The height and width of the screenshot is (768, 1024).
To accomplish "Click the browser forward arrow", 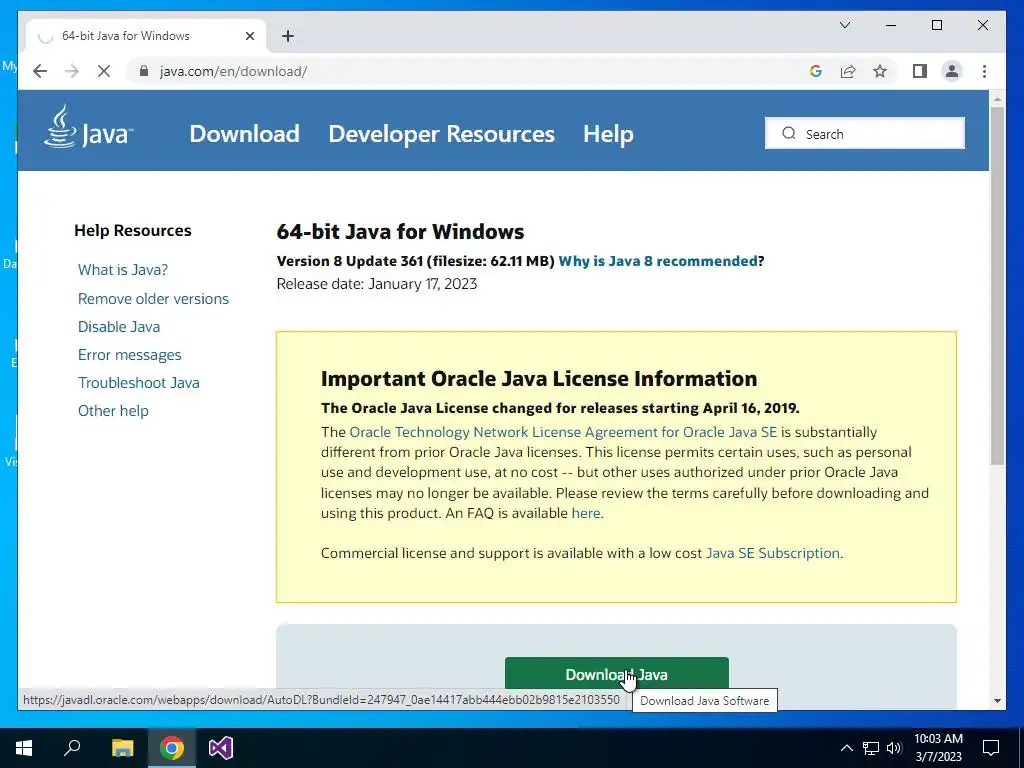I will click(x=72, y=71).
